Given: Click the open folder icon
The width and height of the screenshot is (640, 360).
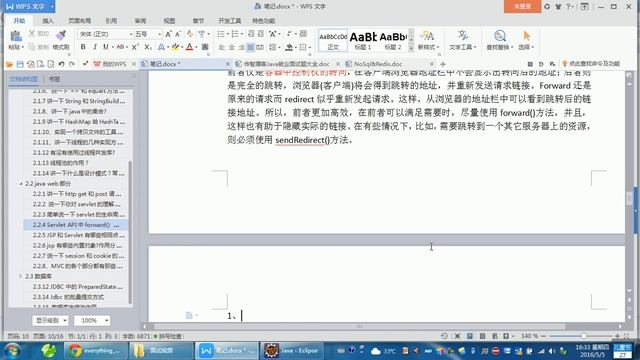Looking at the screenshot, I should 9,64.
